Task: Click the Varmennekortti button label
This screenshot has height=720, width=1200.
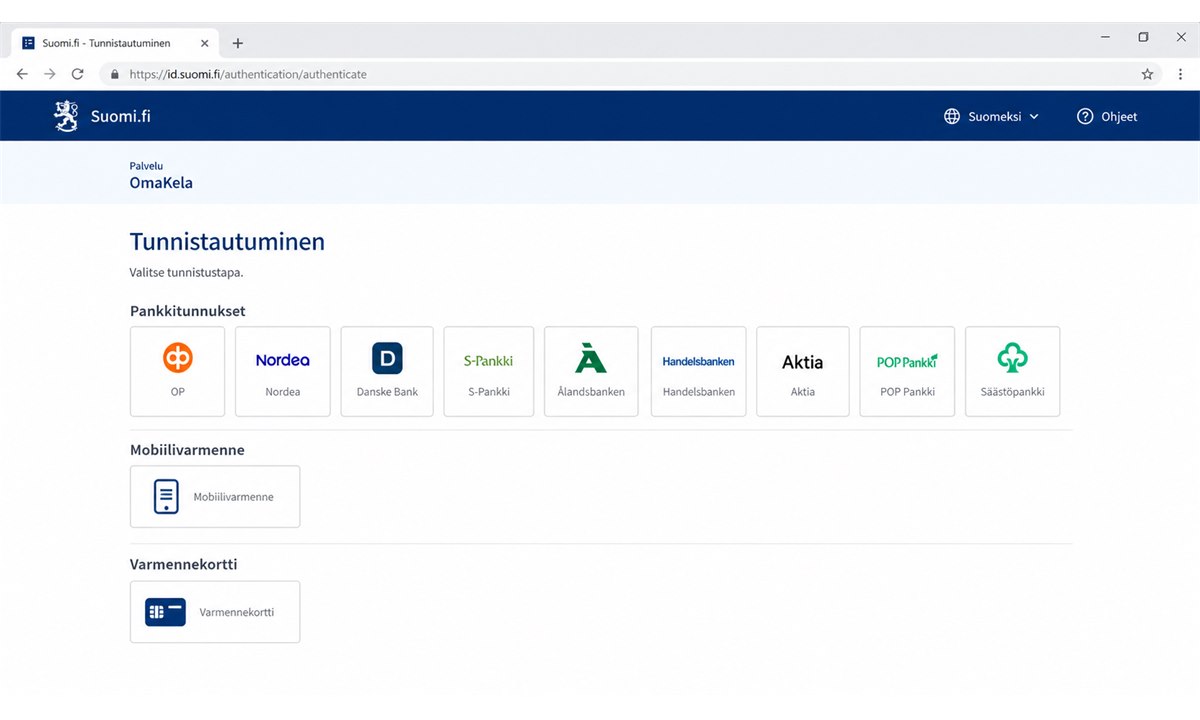Action: (237, 612)
